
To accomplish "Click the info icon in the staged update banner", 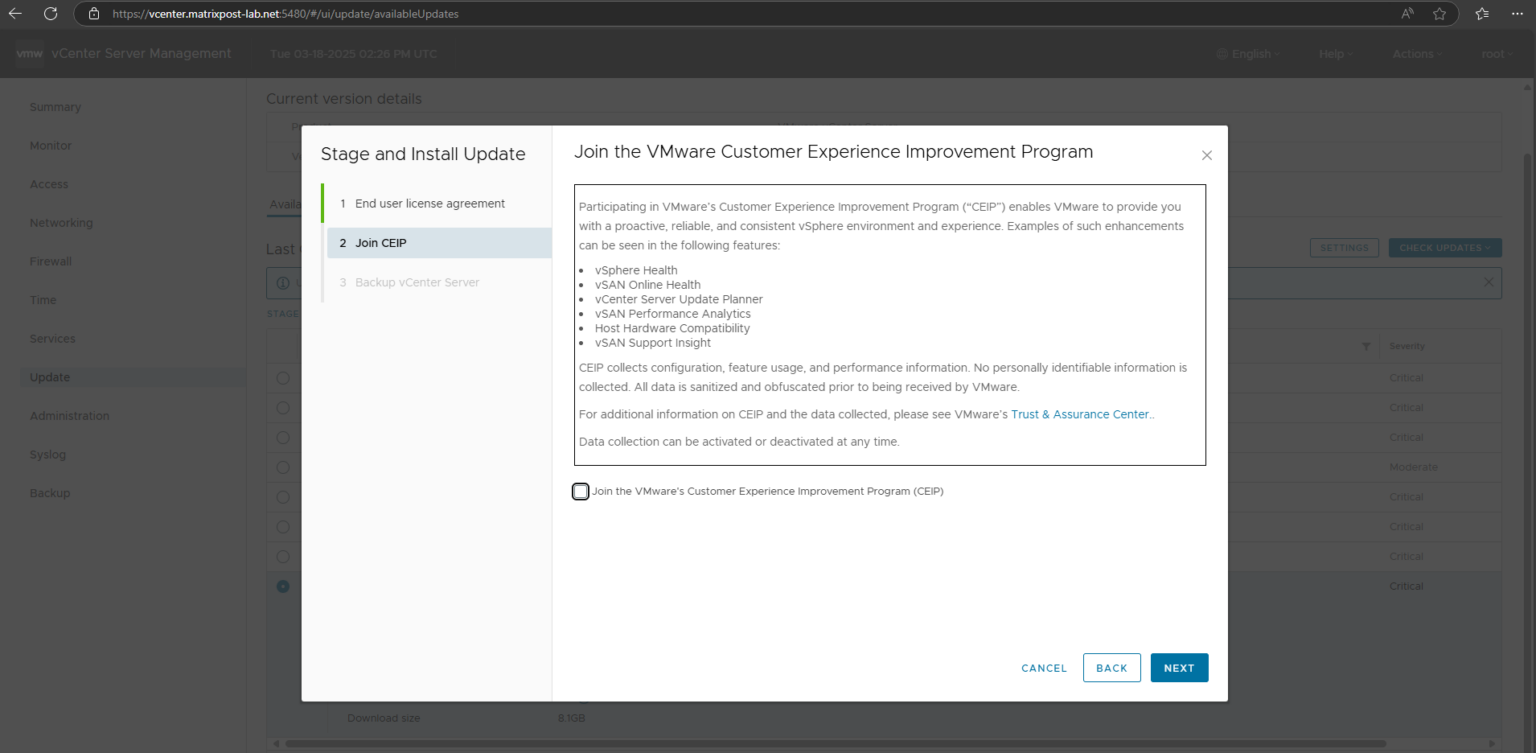I will click(283, 283).
